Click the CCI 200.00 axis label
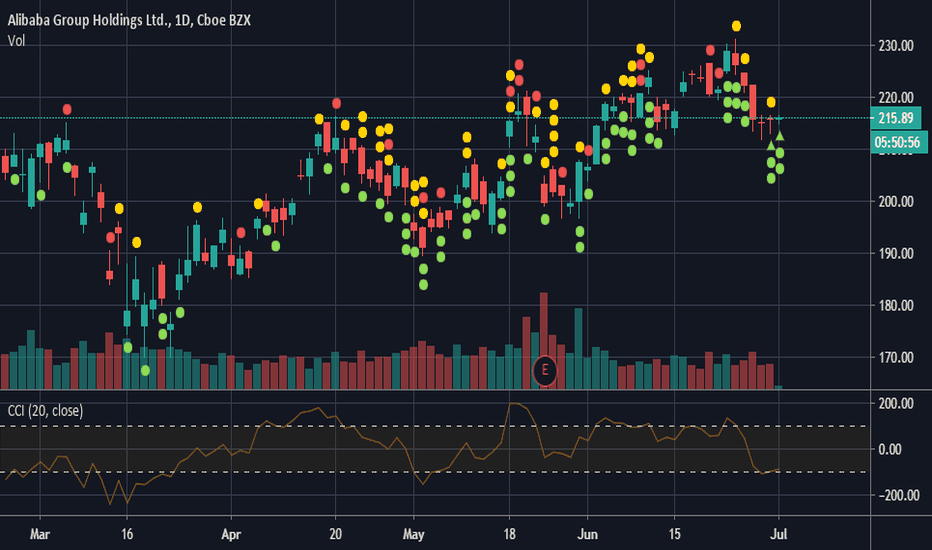The width and height of the screenshot is (932, 550). coord(896,404)
